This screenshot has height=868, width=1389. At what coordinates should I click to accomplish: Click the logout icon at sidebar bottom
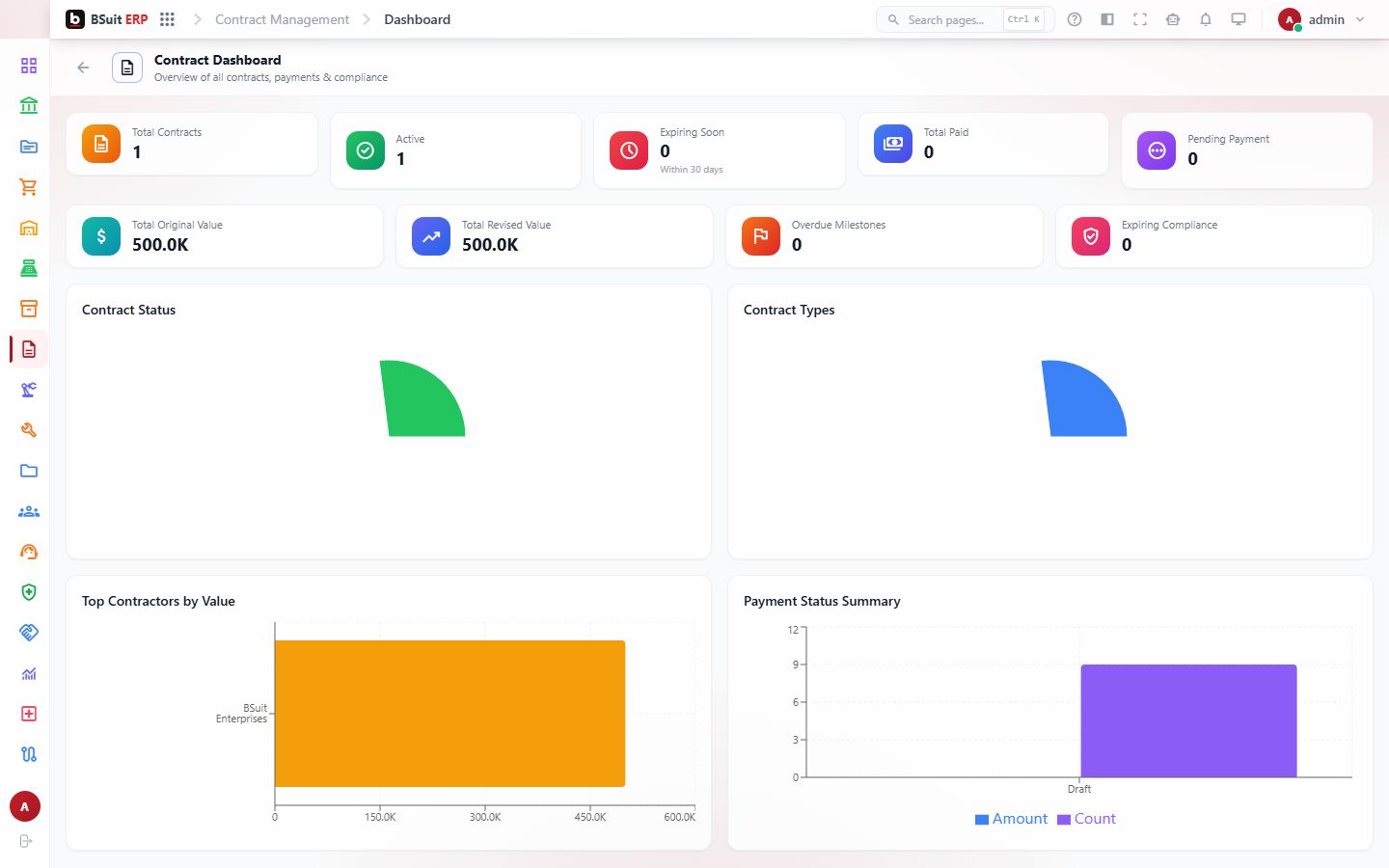(x=26, y=841)
